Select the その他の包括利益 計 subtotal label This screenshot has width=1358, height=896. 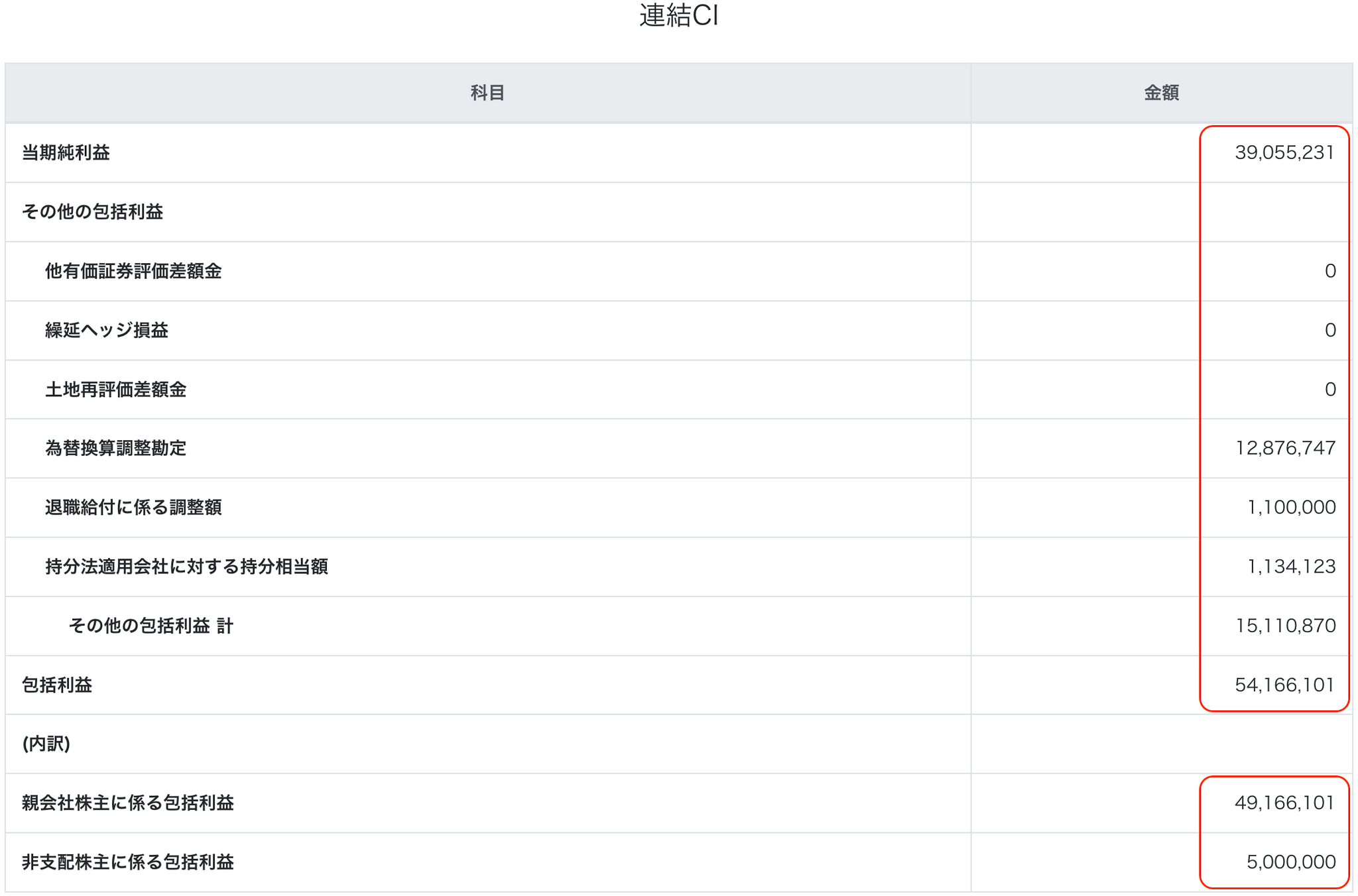point(151,626)
